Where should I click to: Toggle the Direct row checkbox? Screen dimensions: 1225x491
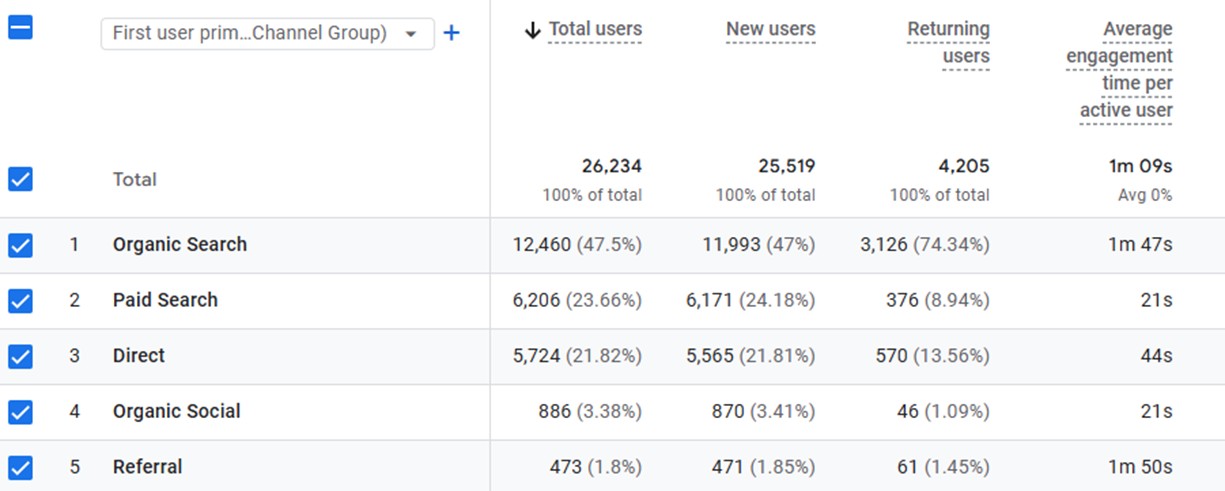tap(20, 356)
